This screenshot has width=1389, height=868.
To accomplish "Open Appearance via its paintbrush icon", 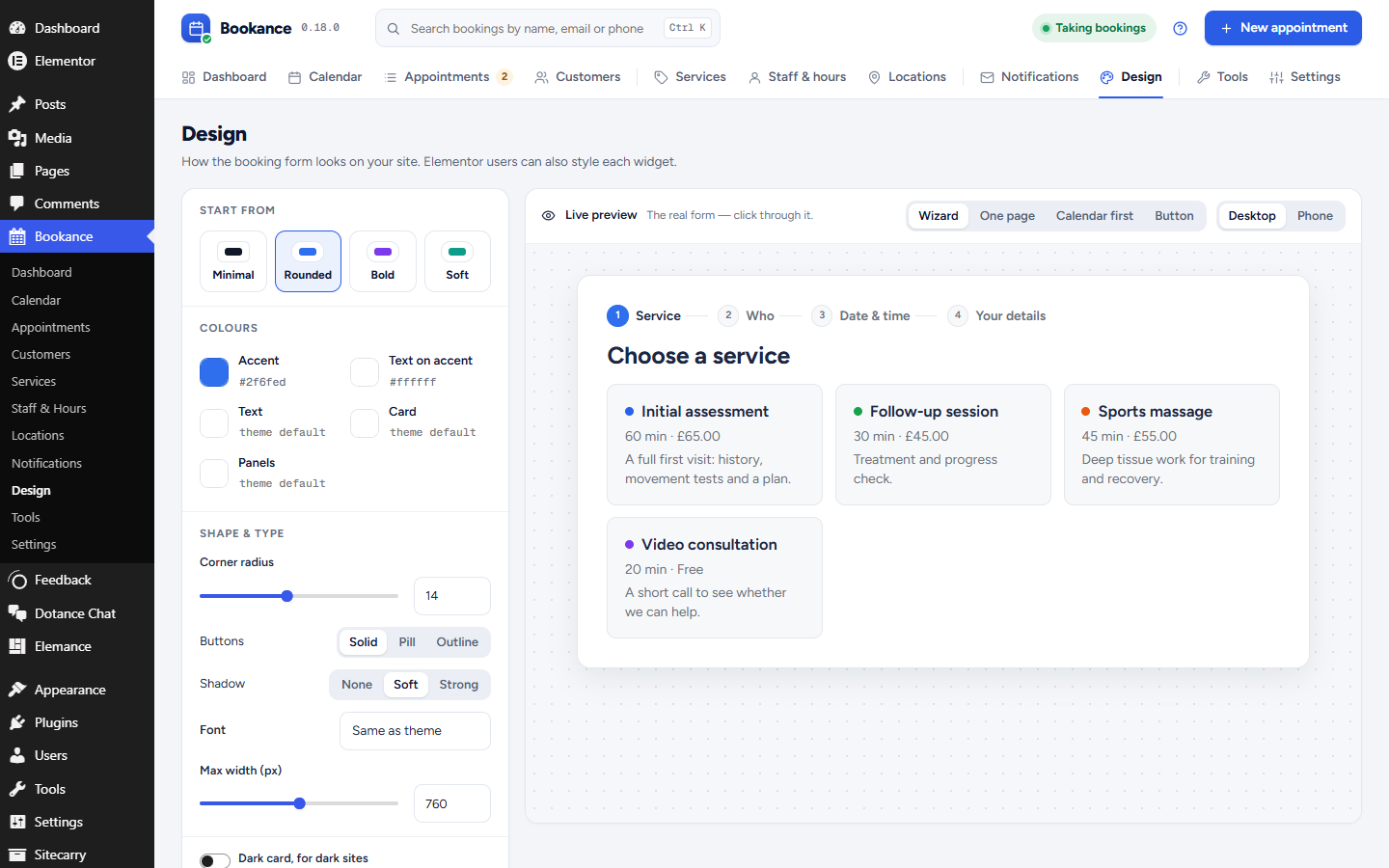I will tap(17, 690).
